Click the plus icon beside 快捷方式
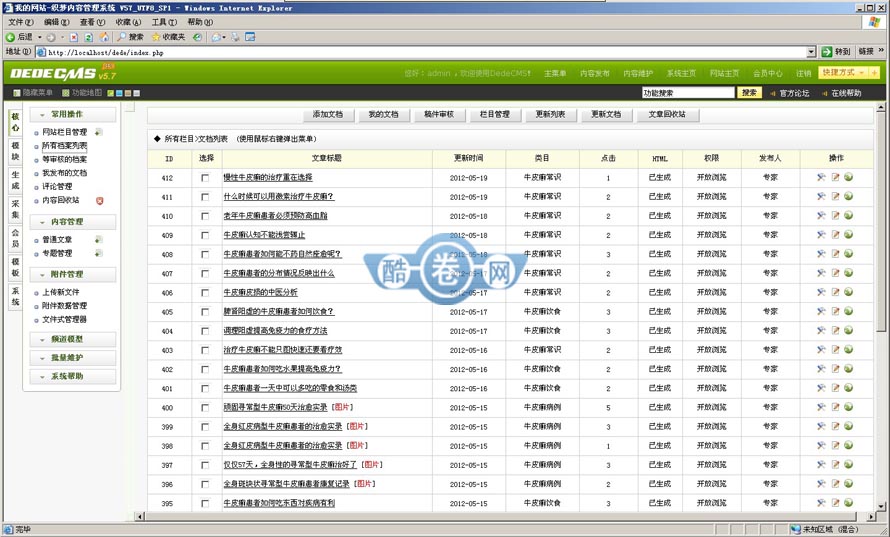 [874, 73]
